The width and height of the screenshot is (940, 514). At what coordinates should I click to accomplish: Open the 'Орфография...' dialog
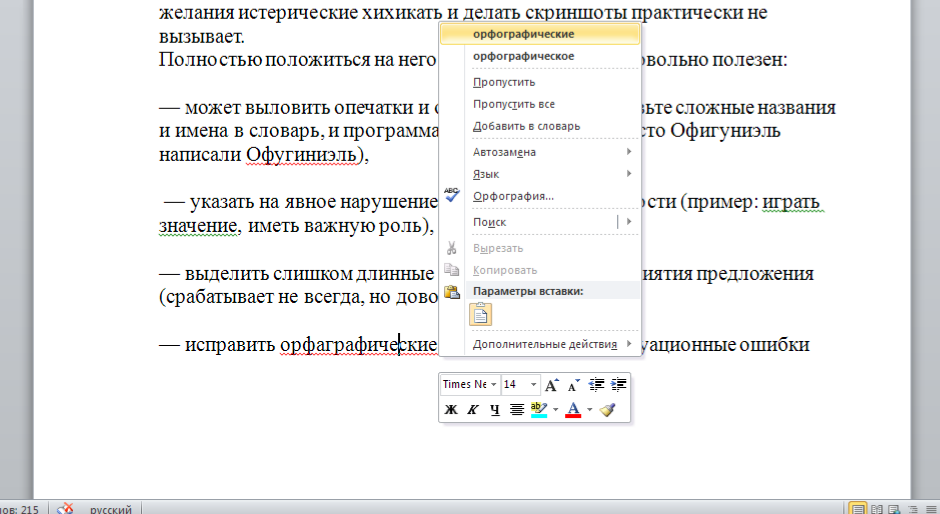(513, 196)
